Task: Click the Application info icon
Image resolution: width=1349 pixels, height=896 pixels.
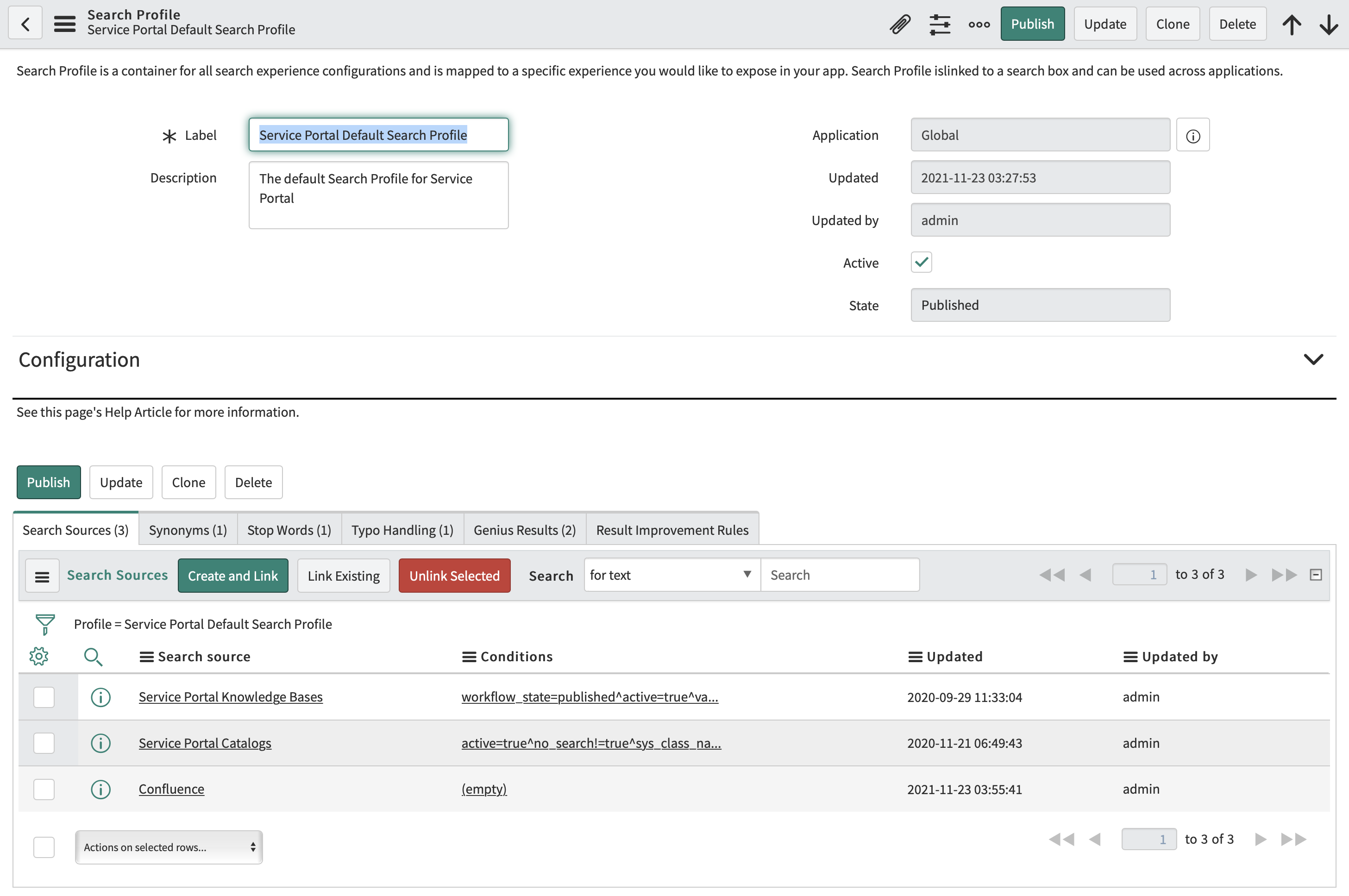Action: 1192,135
